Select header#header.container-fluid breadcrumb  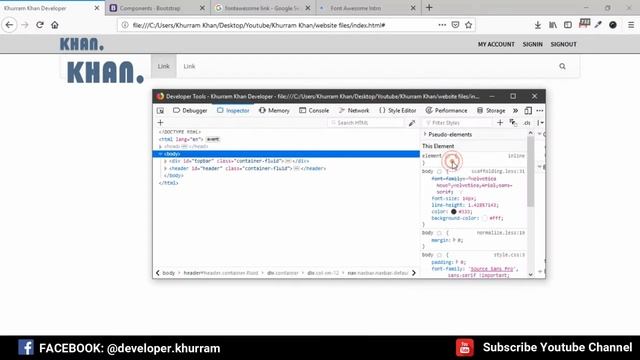(x=221, y=273)
